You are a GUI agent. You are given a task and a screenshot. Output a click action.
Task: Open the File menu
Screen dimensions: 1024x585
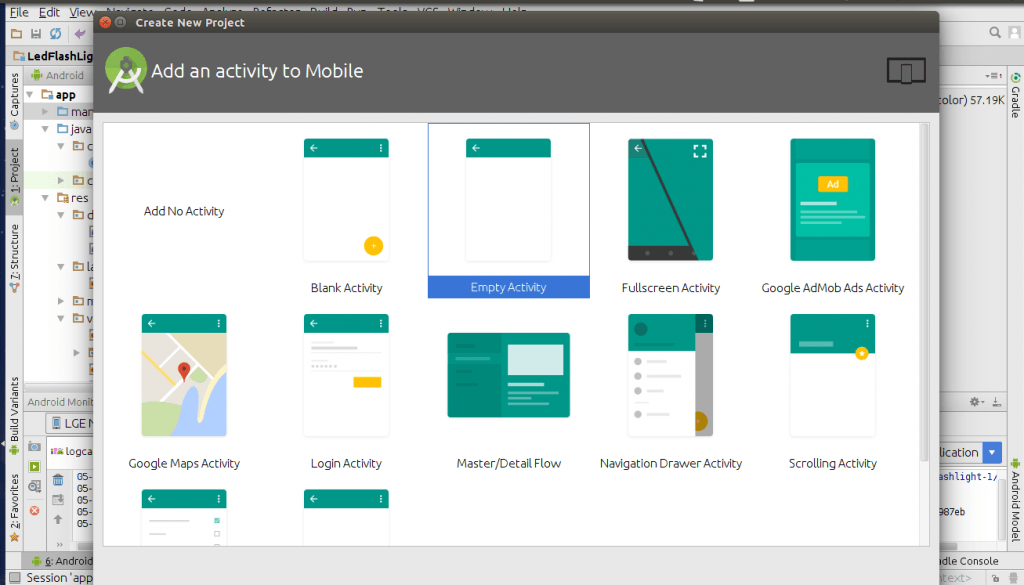19,12
